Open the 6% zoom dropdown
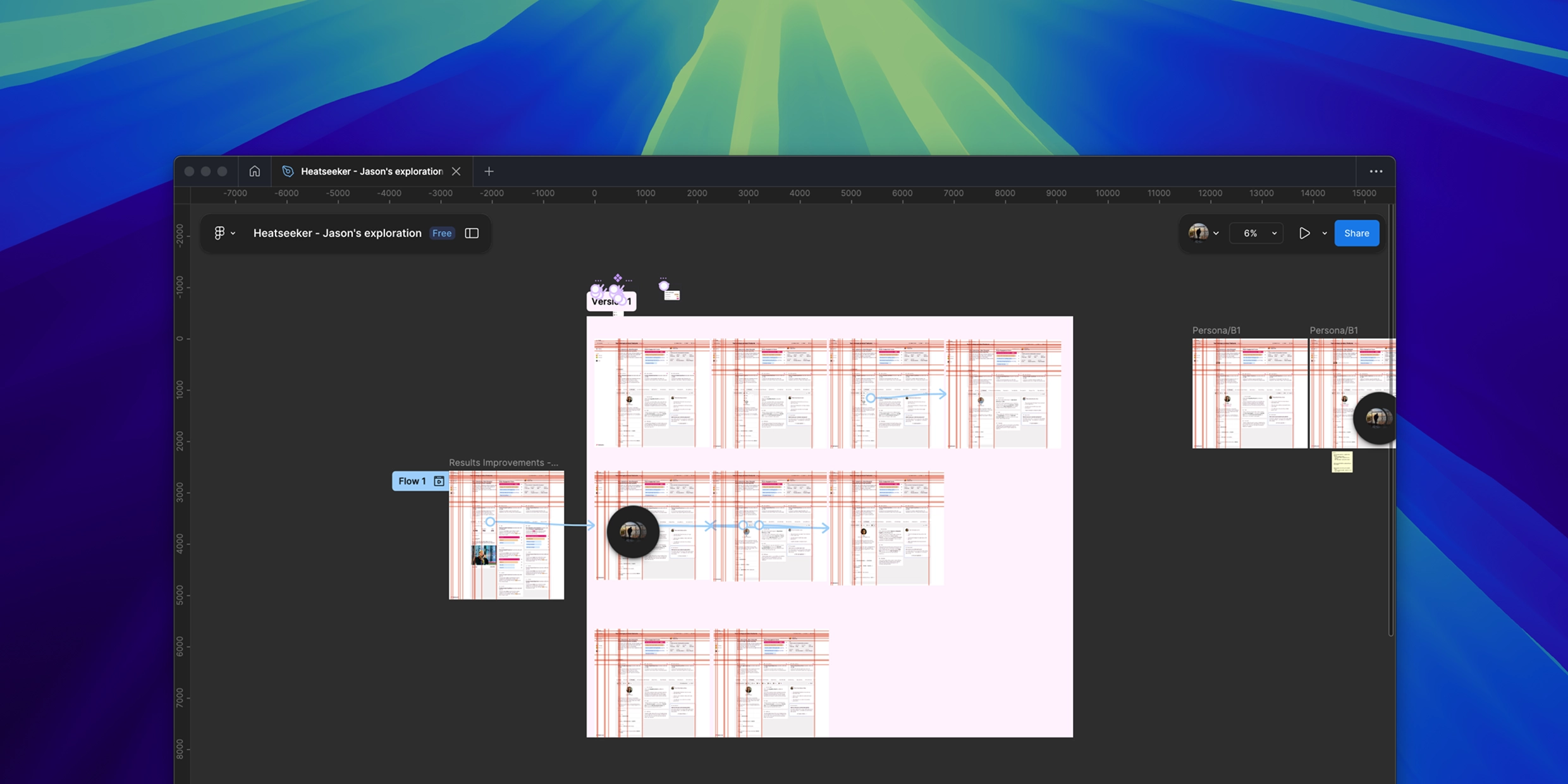 (x=1256, y=233)
